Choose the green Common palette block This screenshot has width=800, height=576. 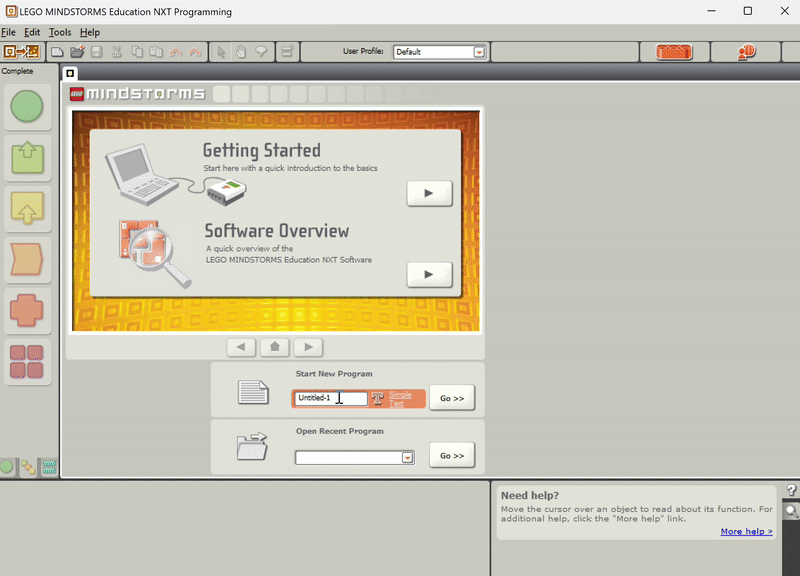[27, 107]
